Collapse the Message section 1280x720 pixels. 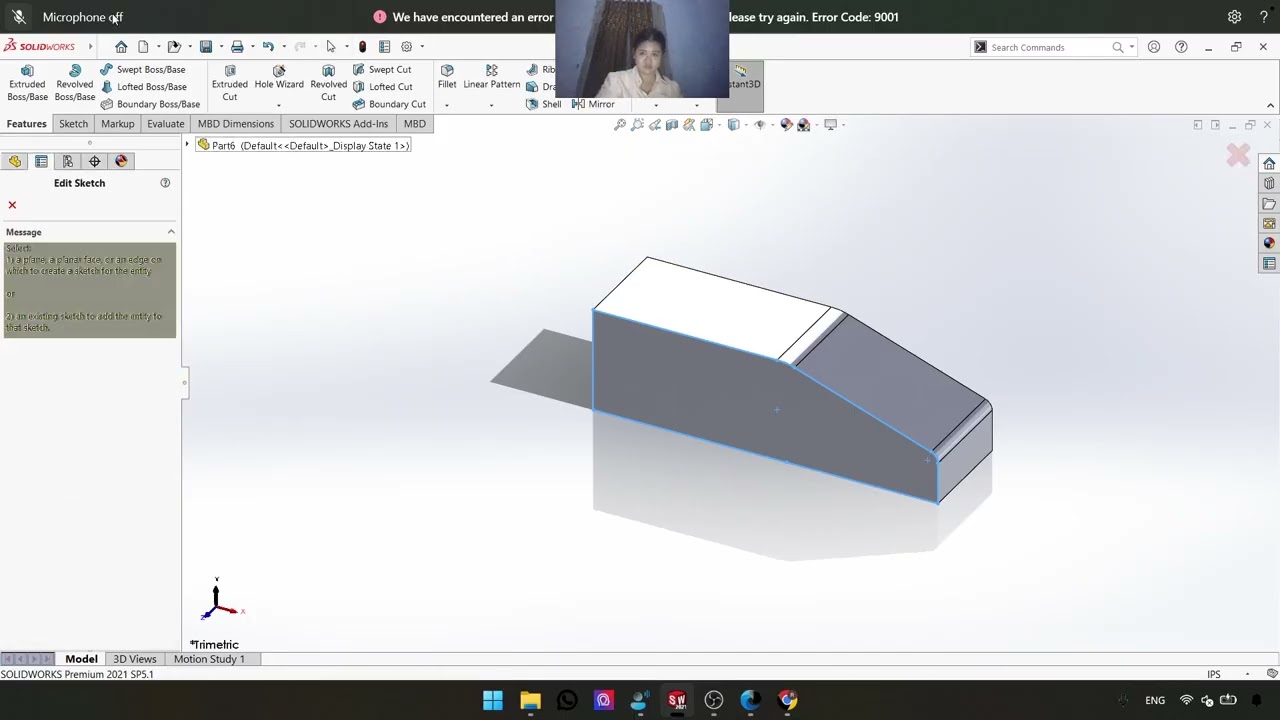click(x=171, y=232)
